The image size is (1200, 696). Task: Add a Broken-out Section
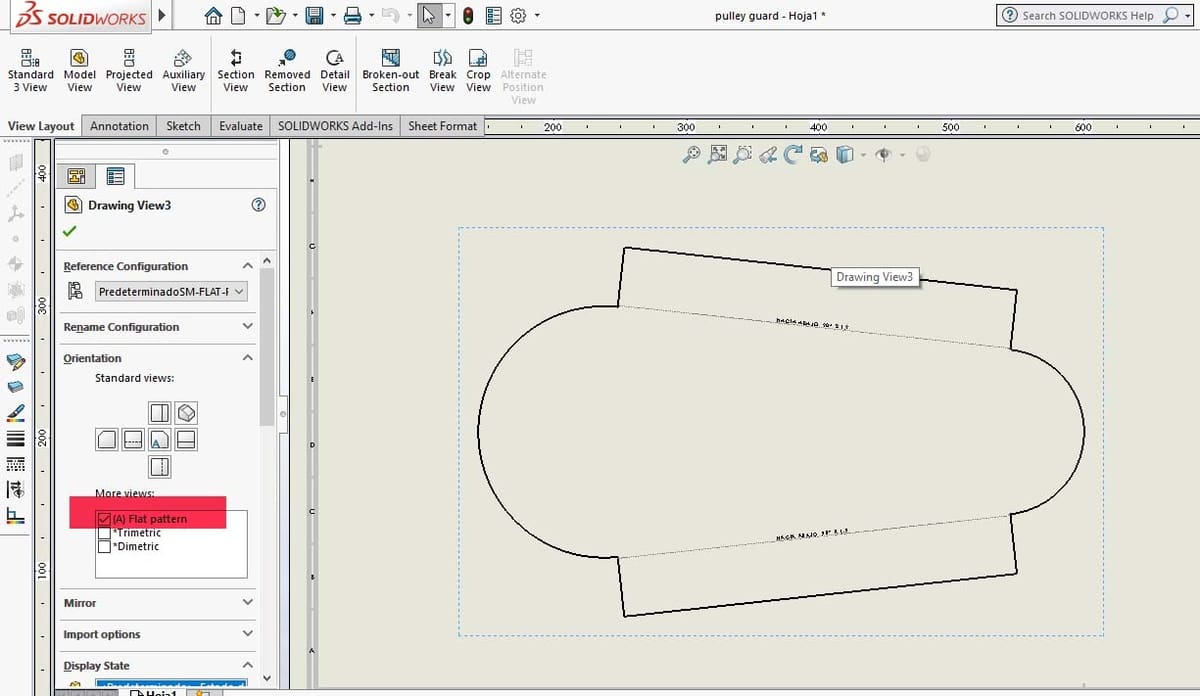(391, 70)
